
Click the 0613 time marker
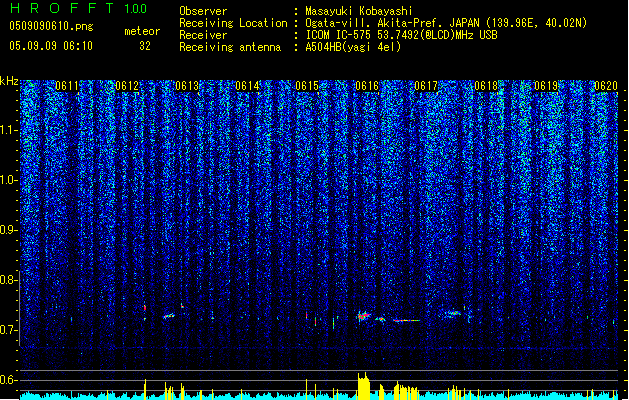point(187,86)
